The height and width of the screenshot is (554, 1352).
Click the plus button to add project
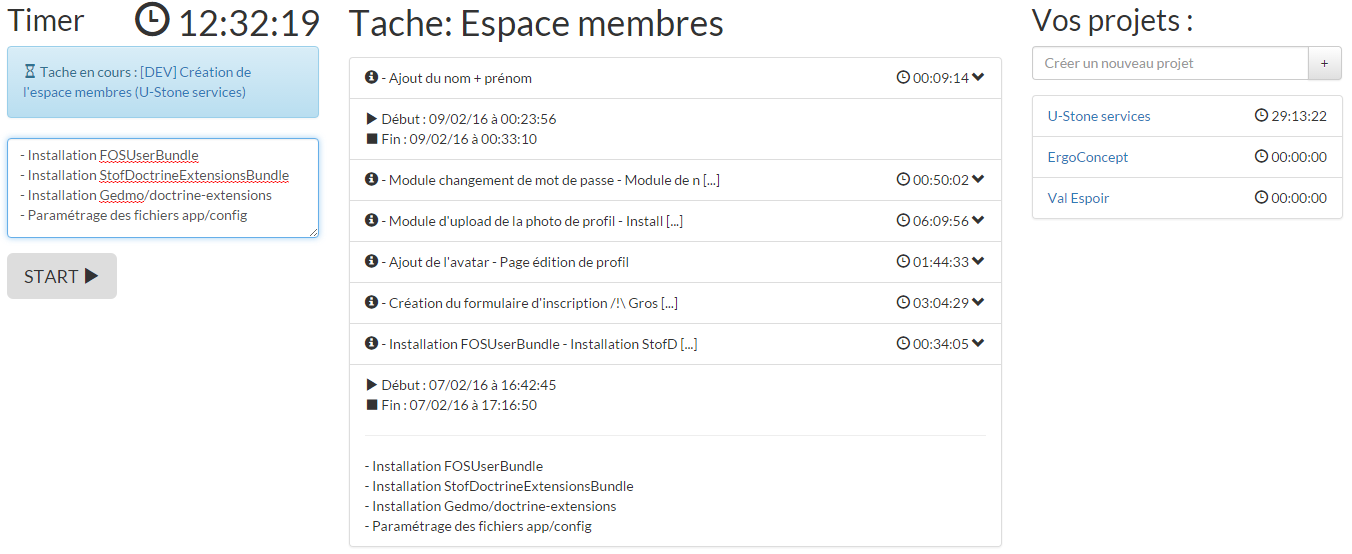[x=1325, y=63]
